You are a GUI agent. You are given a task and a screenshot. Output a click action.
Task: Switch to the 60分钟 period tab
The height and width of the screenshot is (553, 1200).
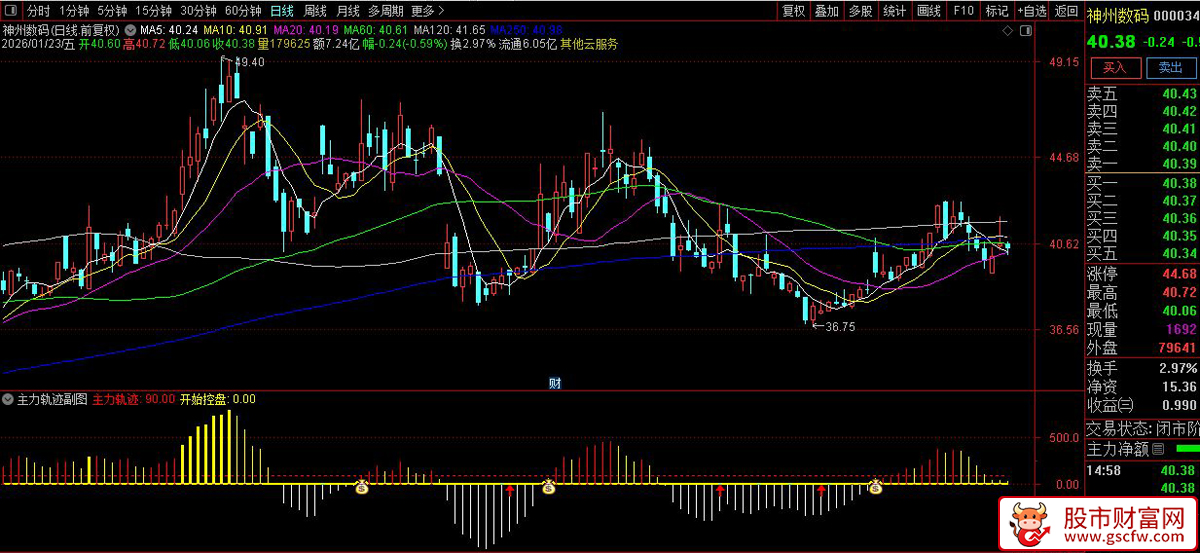click(244, 11)
